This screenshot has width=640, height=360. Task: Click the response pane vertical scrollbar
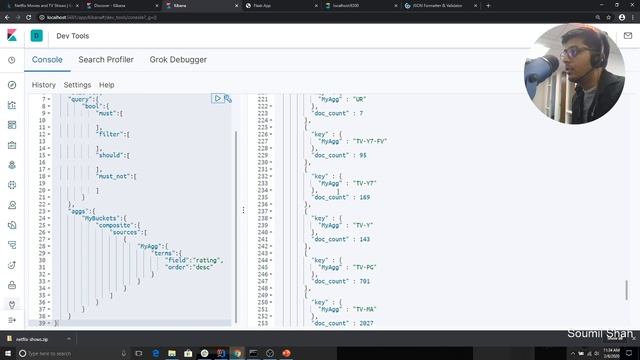pos(627,290)
